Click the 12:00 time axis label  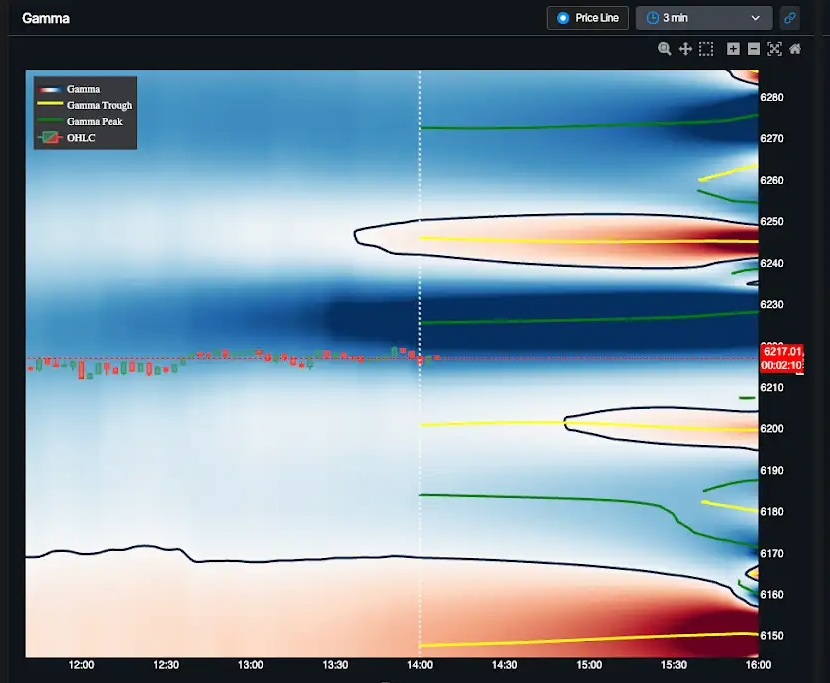[x=82, y=665]
